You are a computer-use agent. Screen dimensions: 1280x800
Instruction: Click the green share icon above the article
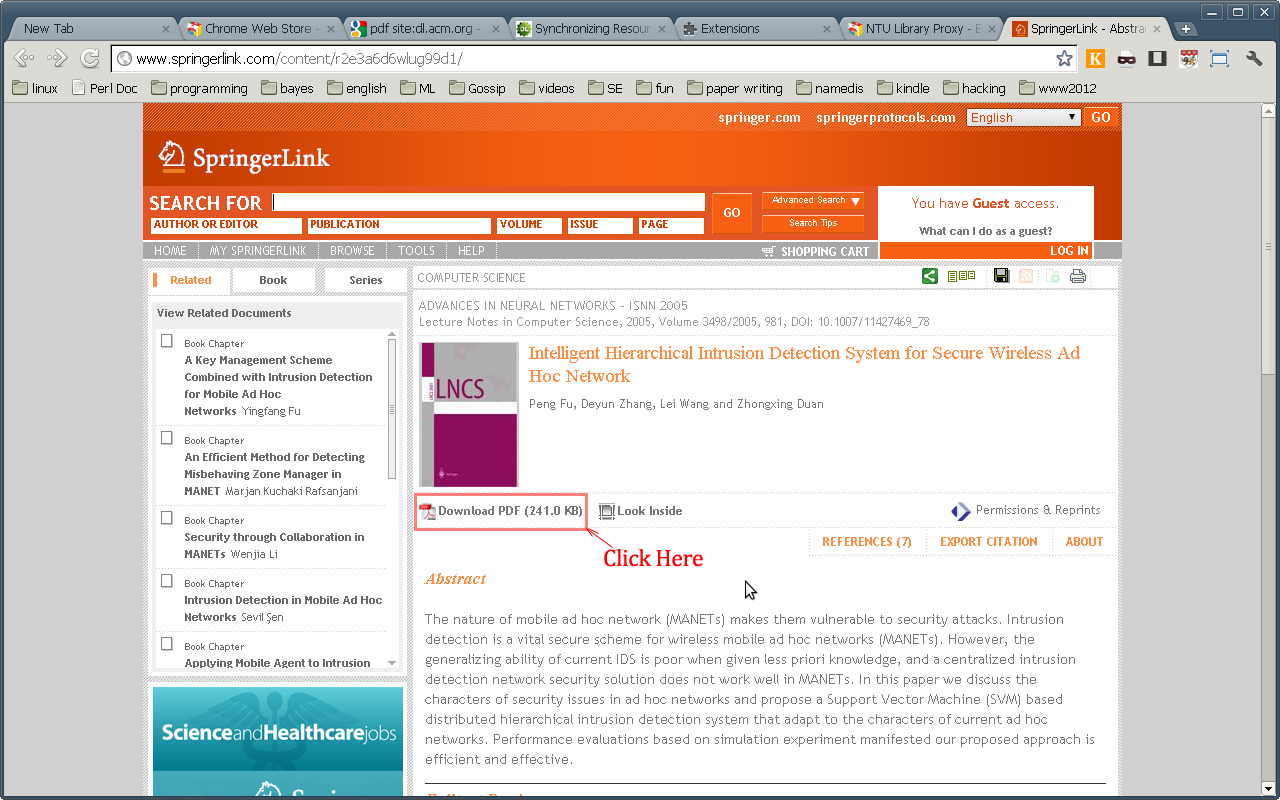(x=930, y=277)
